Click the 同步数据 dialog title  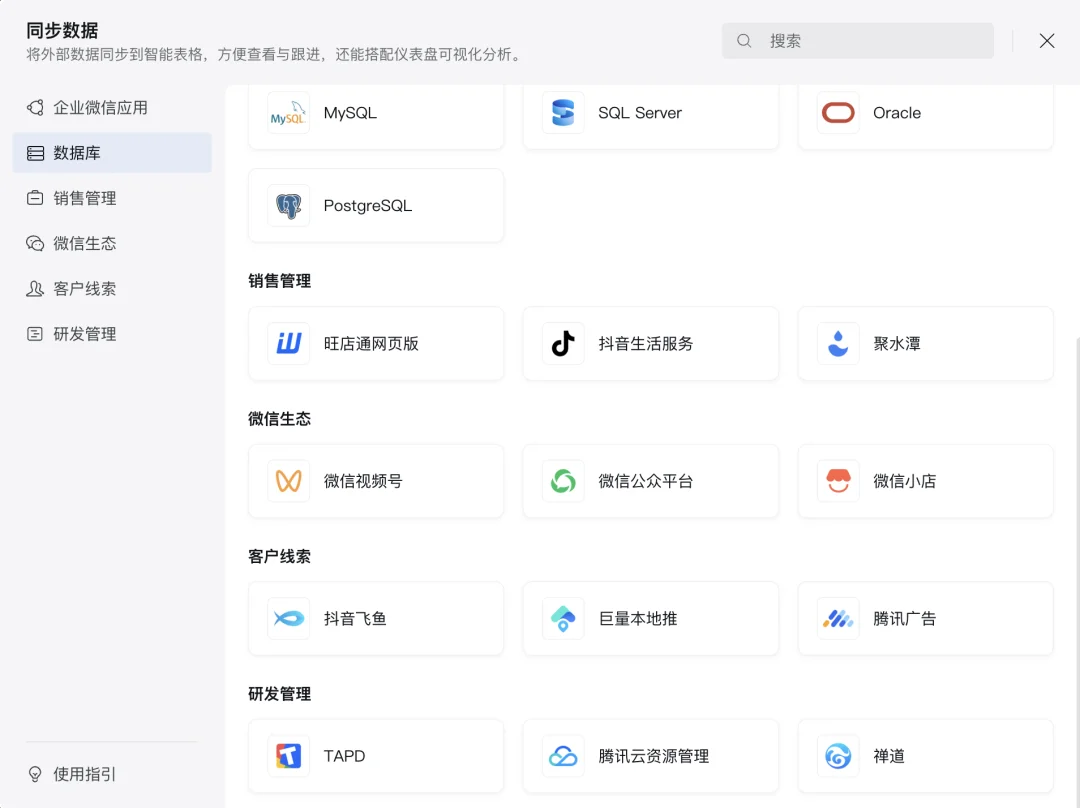tap(62, 30)
